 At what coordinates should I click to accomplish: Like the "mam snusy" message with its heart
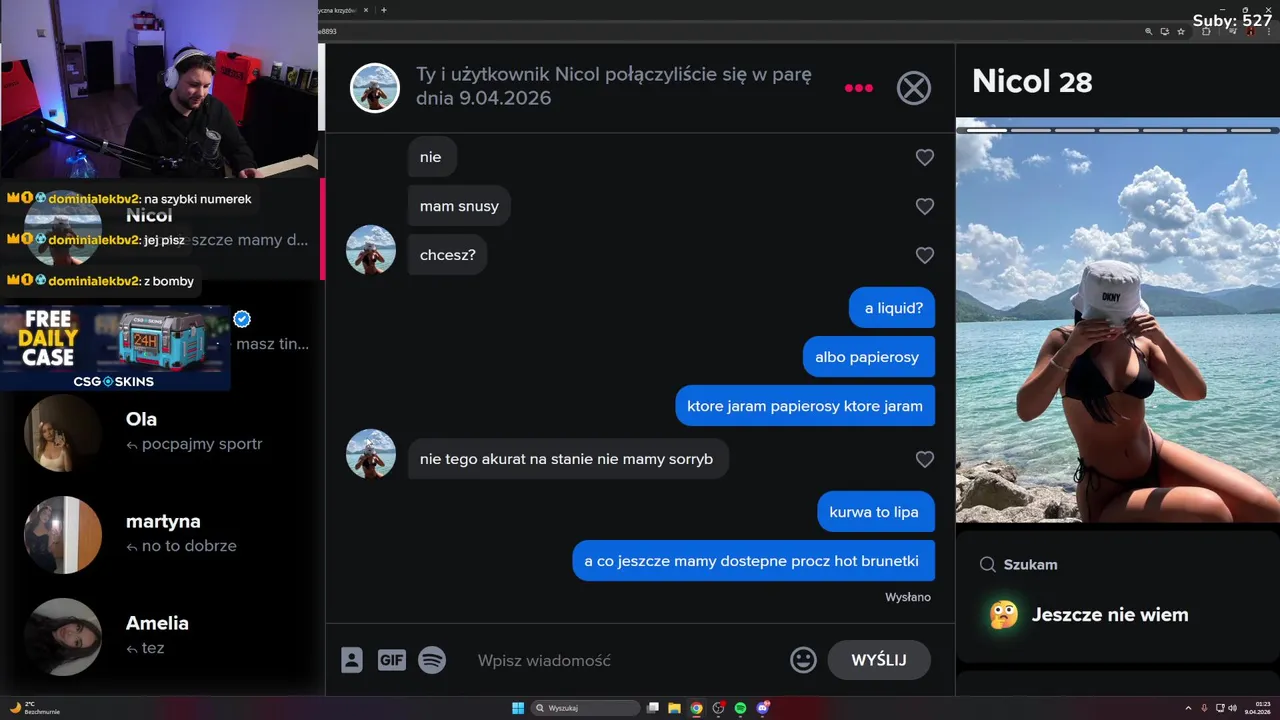click(925, 206)
